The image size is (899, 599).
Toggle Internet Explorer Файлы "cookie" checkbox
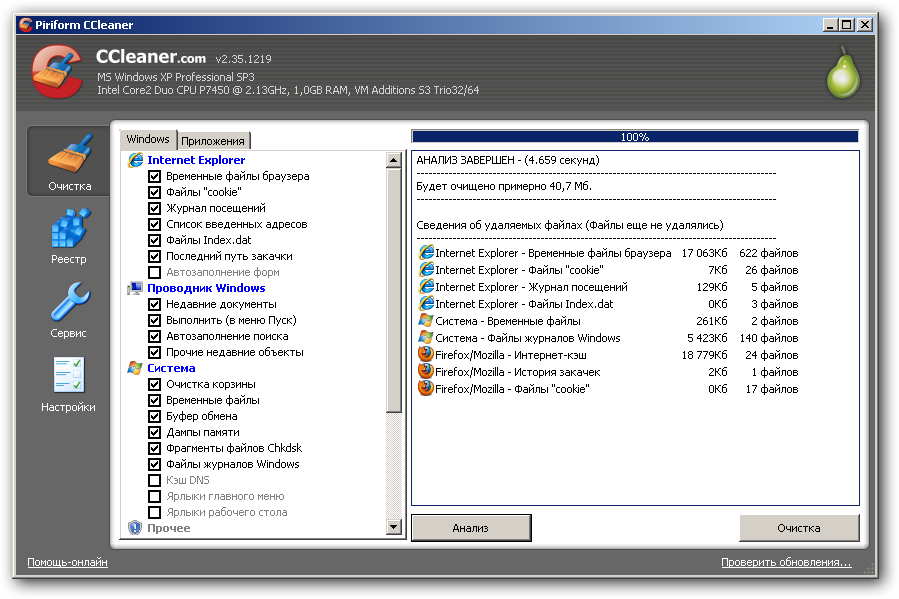(x=154, y=192)
